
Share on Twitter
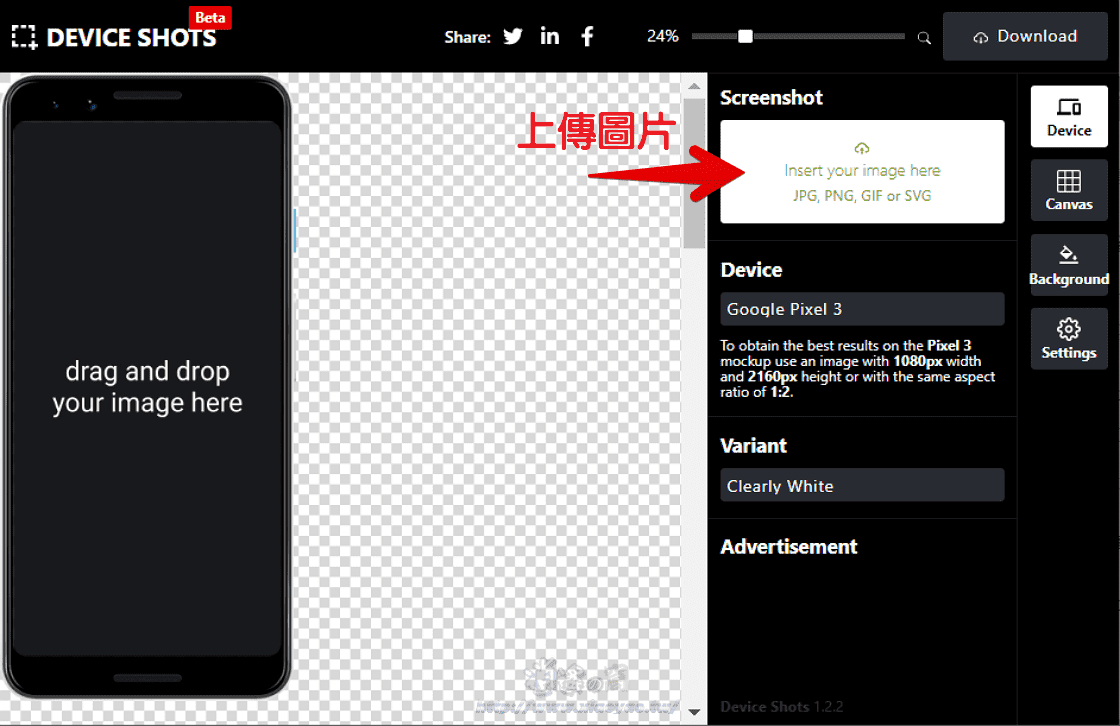(x=513, y=36)
